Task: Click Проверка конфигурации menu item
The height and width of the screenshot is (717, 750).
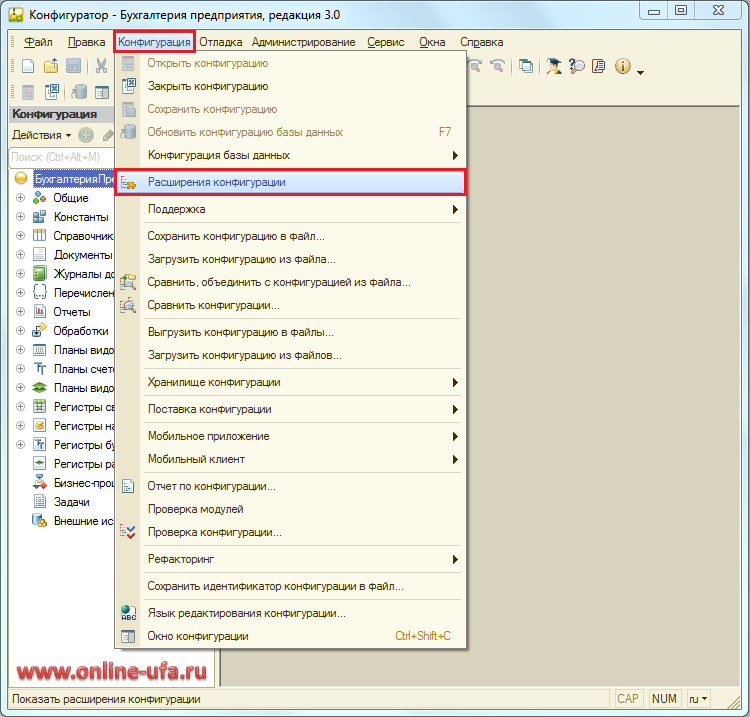Action: pos(214,532)
